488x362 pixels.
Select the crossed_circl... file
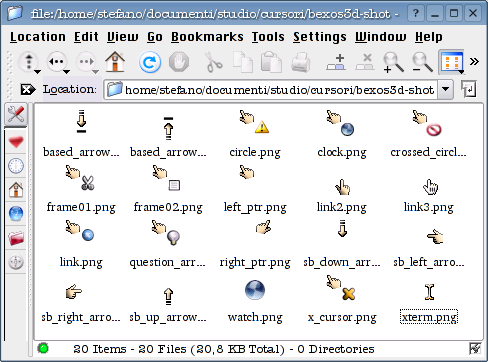point(428,135)
